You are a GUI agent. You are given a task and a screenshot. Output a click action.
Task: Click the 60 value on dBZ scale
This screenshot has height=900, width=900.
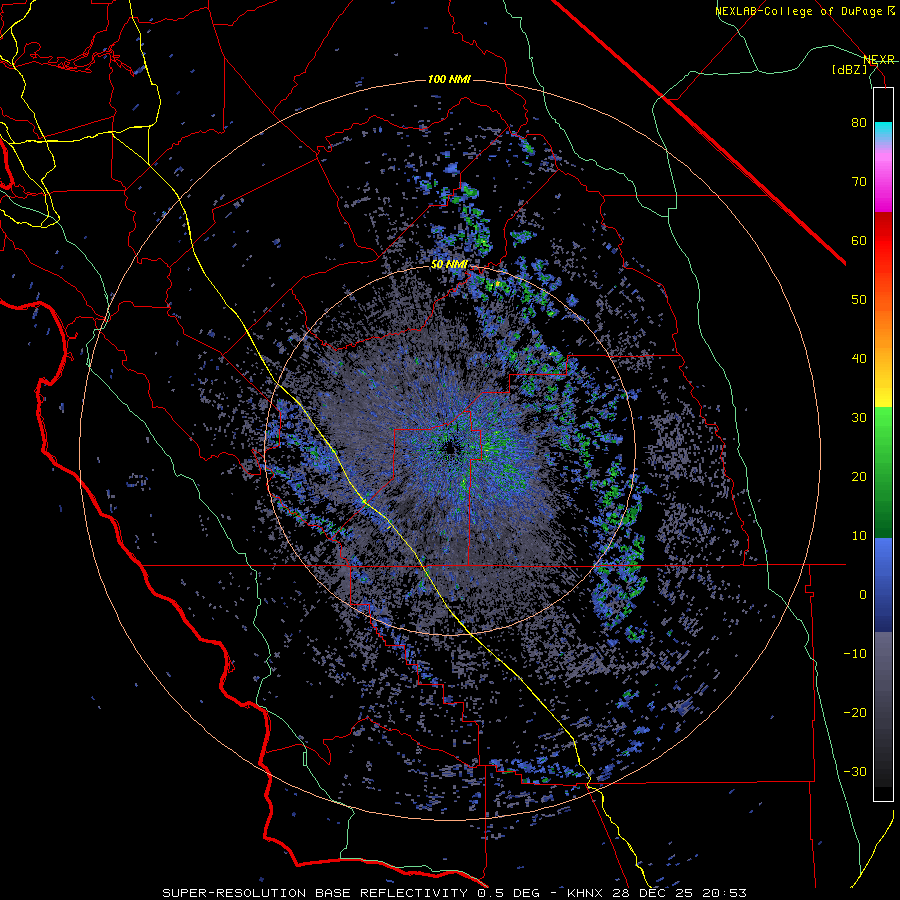[x=859, y=240]
